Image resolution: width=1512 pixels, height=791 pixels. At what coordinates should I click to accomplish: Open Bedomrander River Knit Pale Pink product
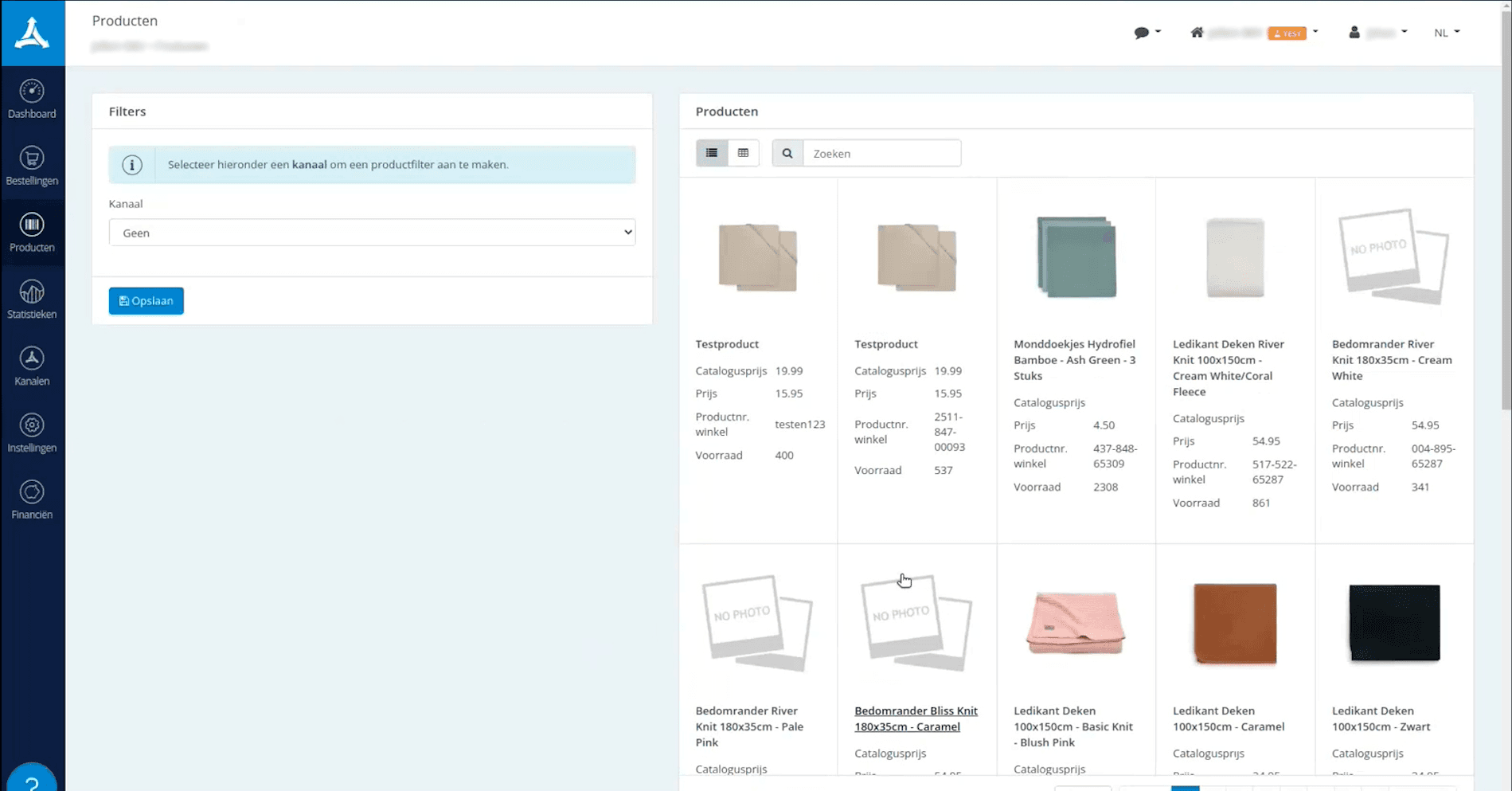pos(749,726)
